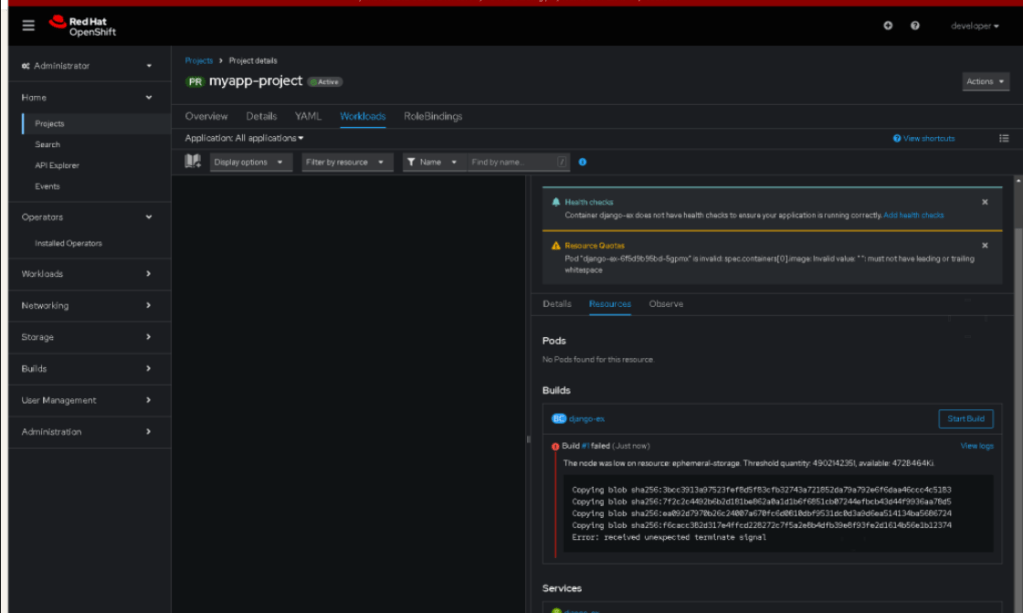Expand the Administration navigation section
The height and width of the screenshot is (613, 1023).
tap(86, 432)
